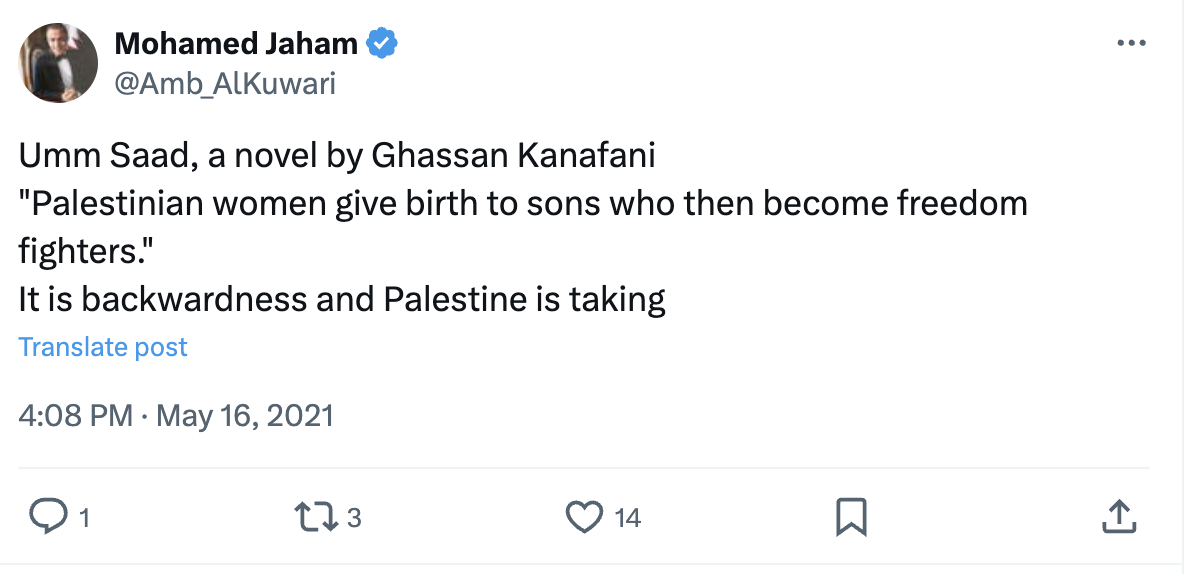Click the like count number 14
This screenshot has height=574, width=1184.
[627, 517]
